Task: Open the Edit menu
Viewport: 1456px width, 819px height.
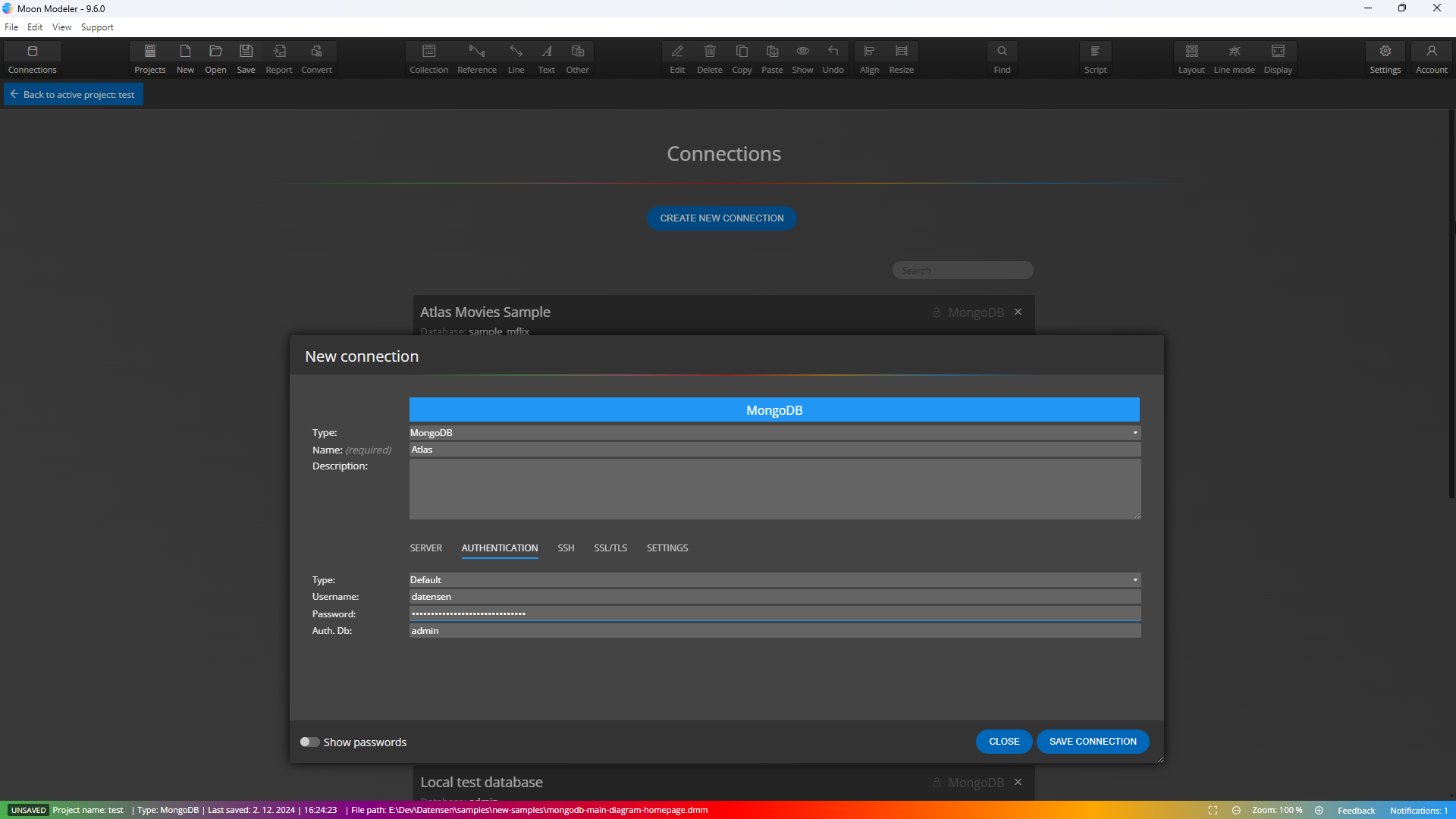Action: tap(35, 27)
